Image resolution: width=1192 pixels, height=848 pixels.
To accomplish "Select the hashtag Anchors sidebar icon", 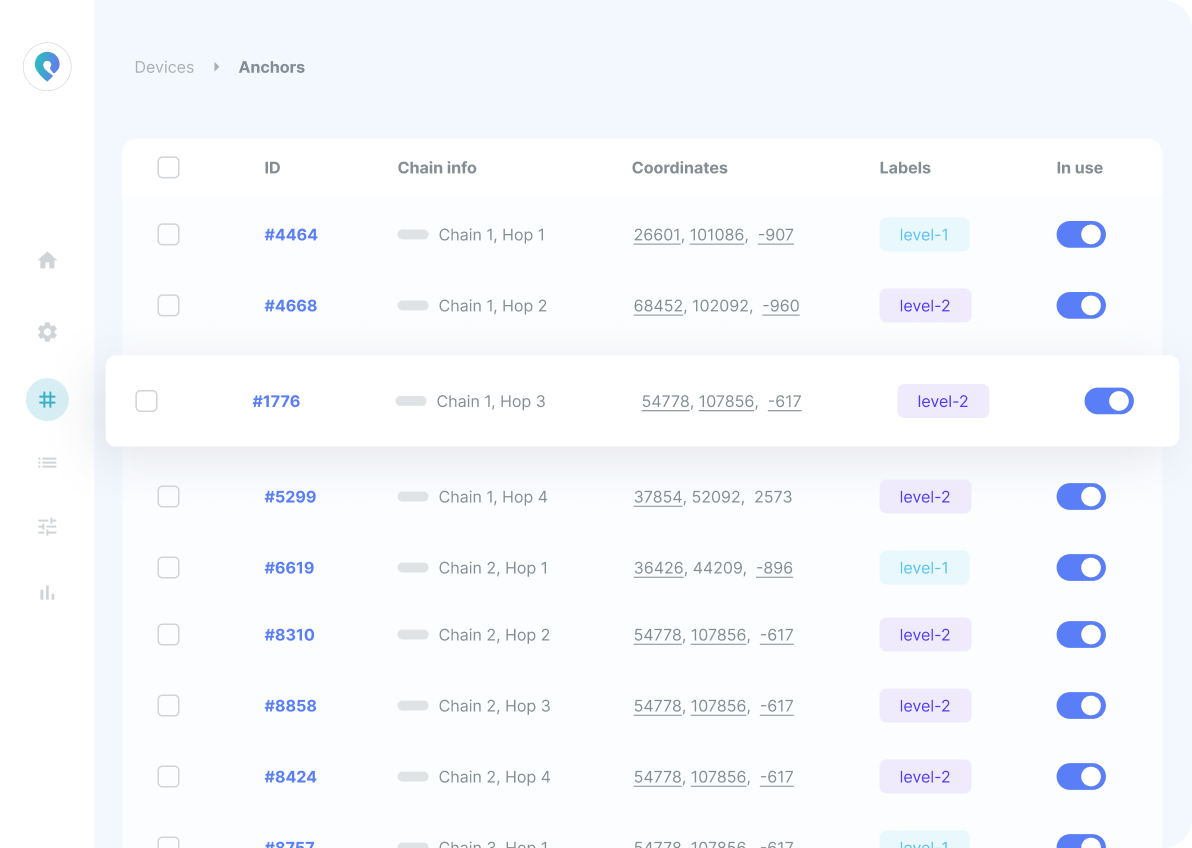I will coord(47,399).
